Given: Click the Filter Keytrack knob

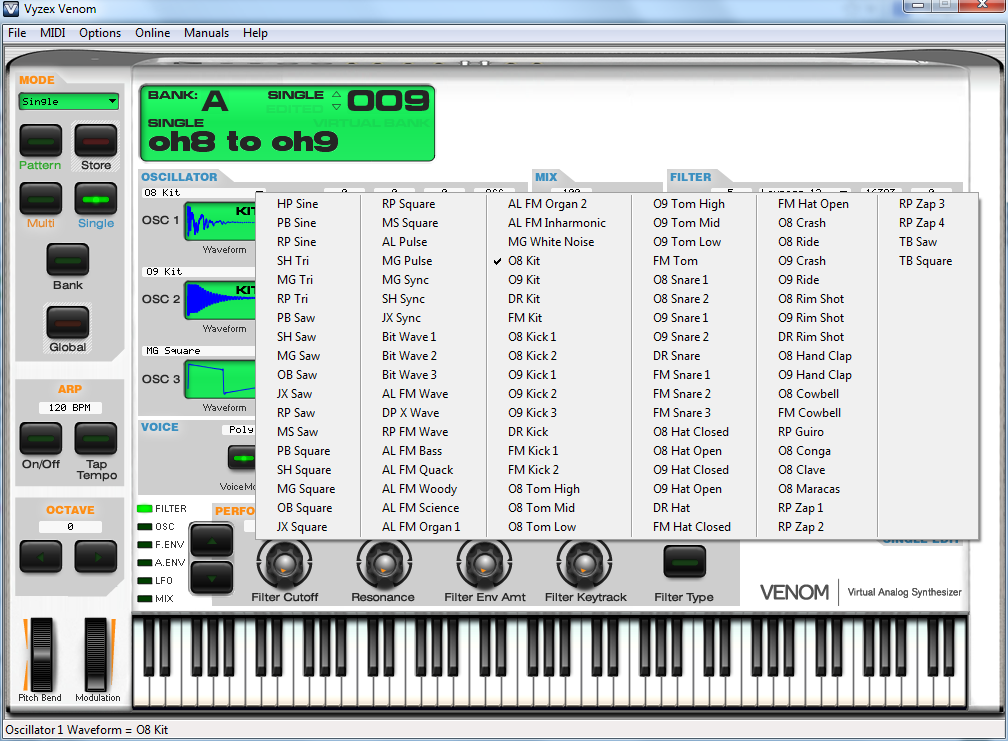Looking at the screenshot, I should click(x=584, y=564).
